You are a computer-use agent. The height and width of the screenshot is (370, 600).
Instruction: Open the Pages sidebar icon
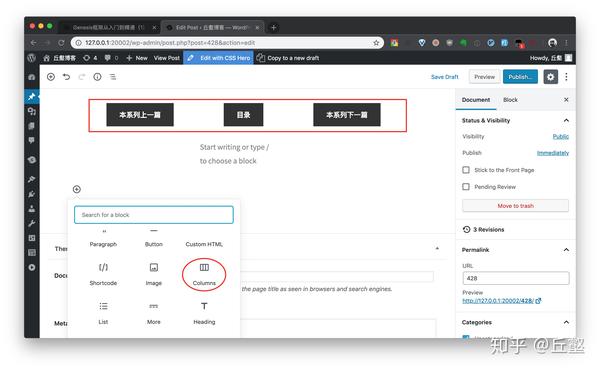click(x=32, y=126)
